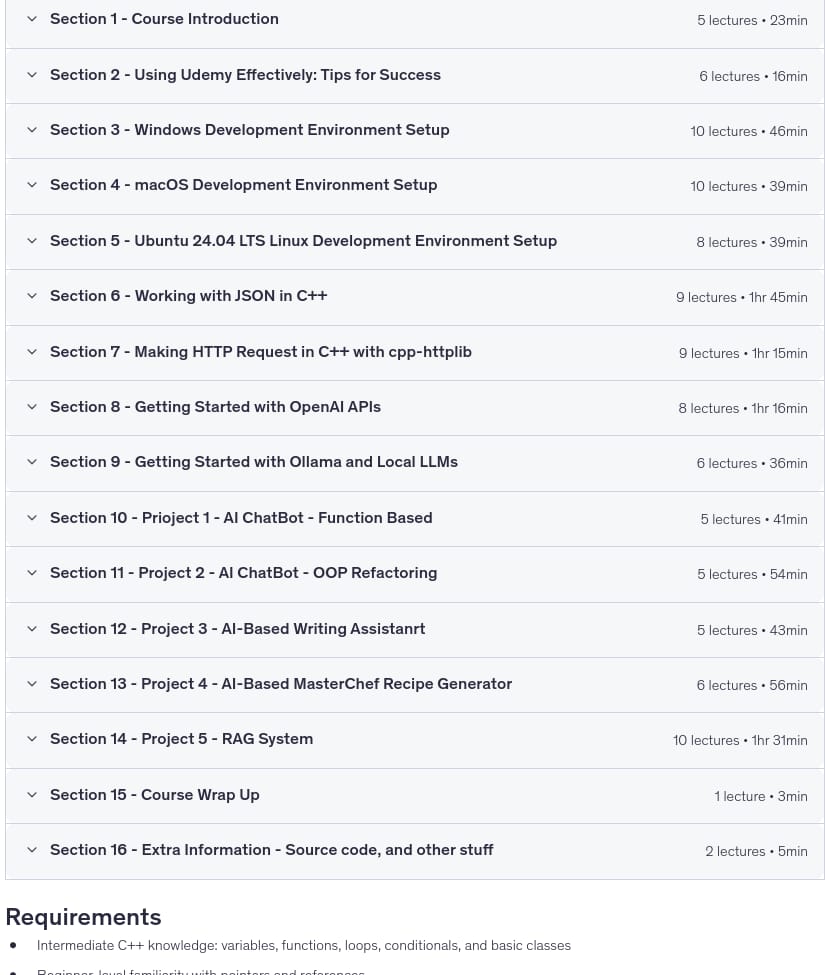This screenshot has height=975, width=825.
Task: Click the Requirements heading
Action: click(x=83, y=917)
